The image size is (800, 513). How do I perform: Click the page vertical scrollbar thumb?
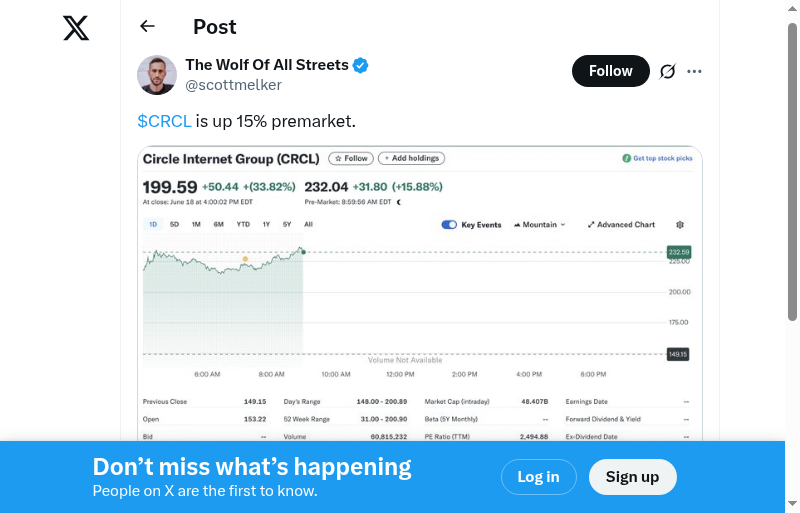(793, 170)
